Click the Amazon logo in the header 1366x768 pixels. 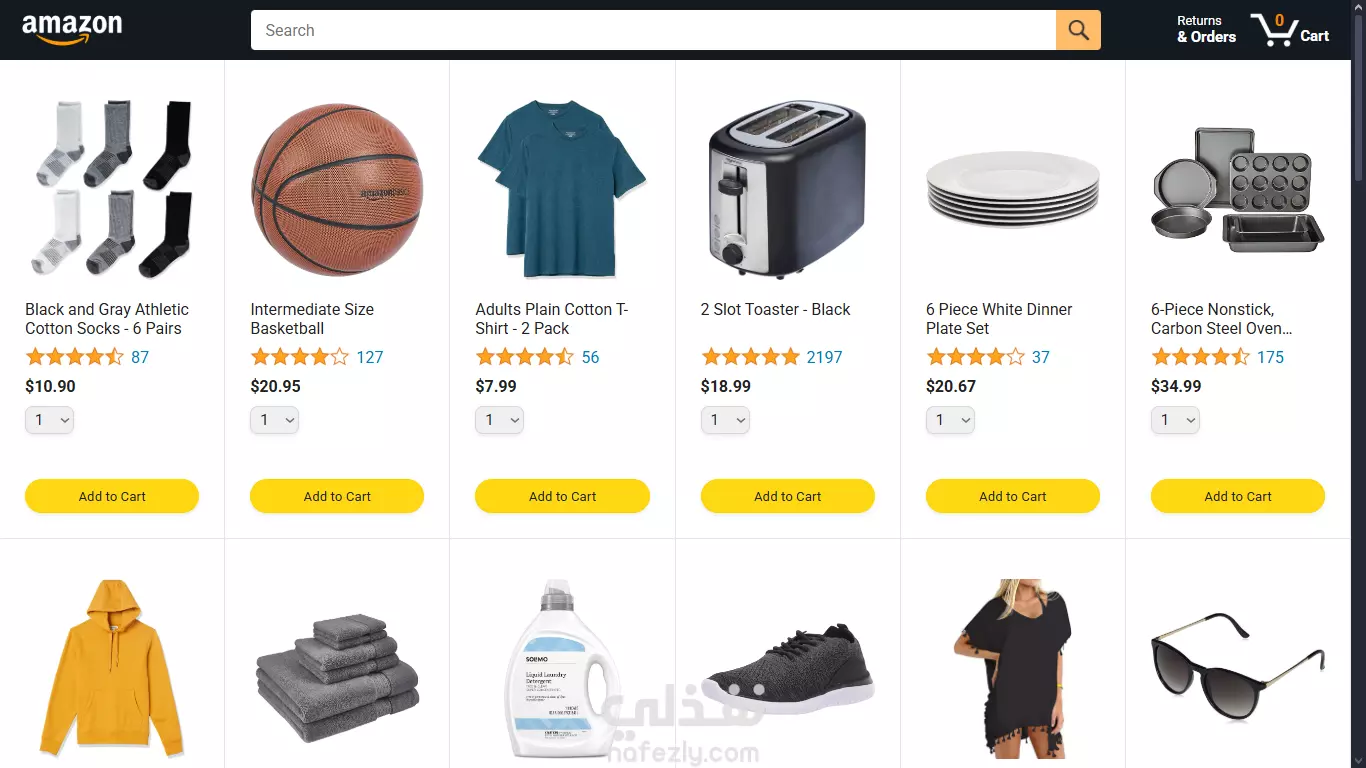tap(72, 30)
